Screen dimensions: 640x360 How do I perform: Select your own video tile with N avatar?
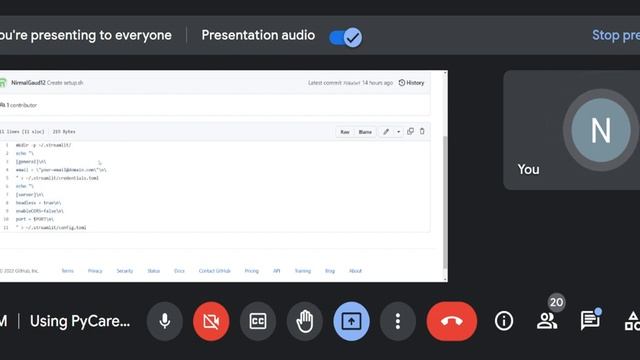(571, 130)
